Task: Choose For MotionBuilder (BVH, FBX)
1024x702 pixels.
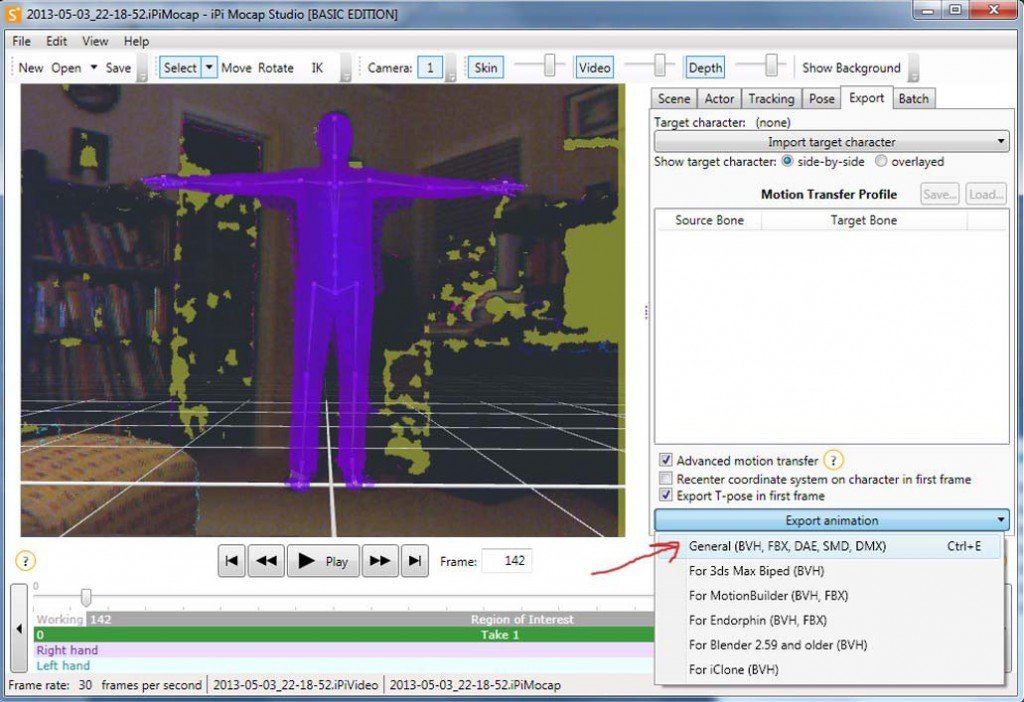Action: pyautogui.click(x=830, y=596)
